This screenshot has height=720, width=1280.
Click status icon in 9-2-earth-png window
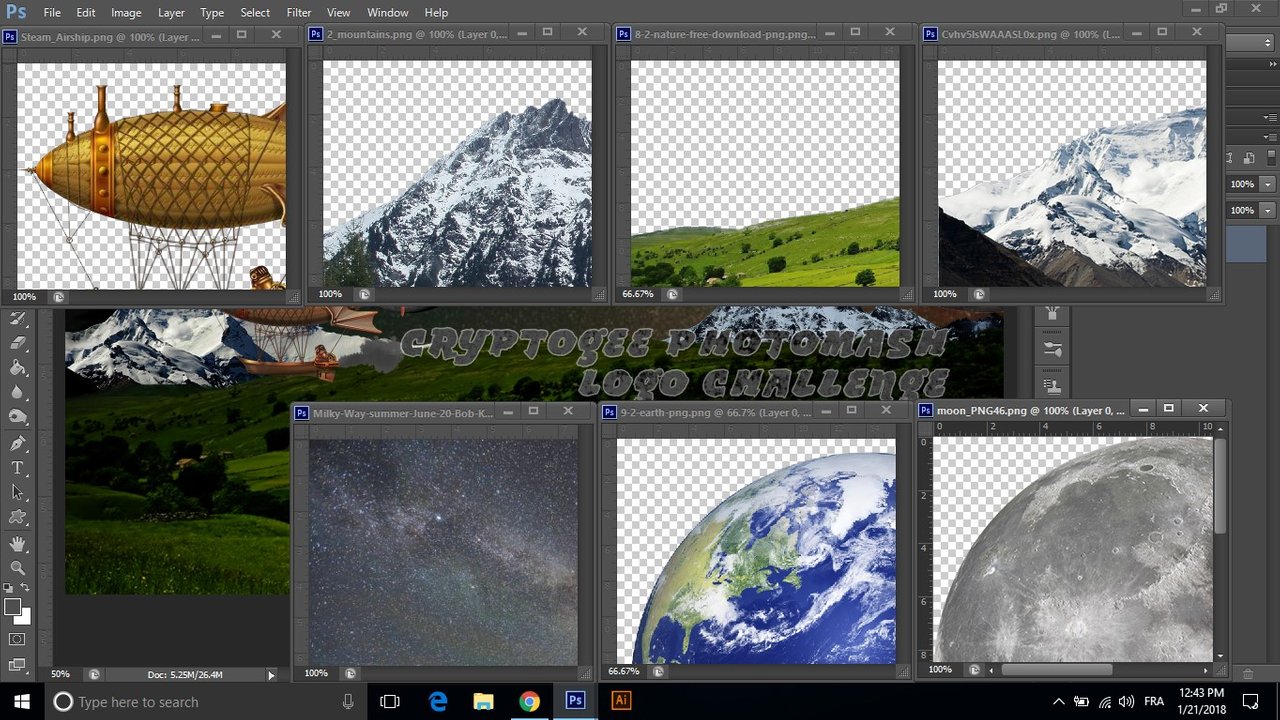tap(658, 671)
